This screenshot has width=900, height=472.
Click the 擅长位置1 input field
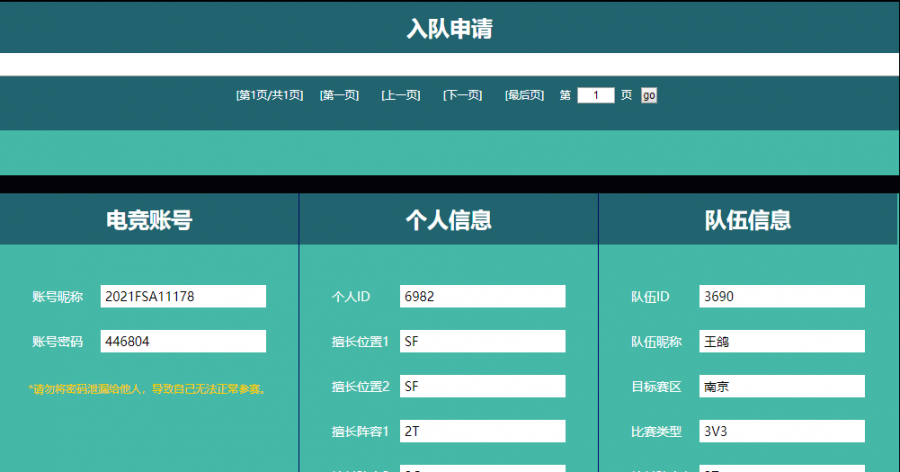click(483, 341)
